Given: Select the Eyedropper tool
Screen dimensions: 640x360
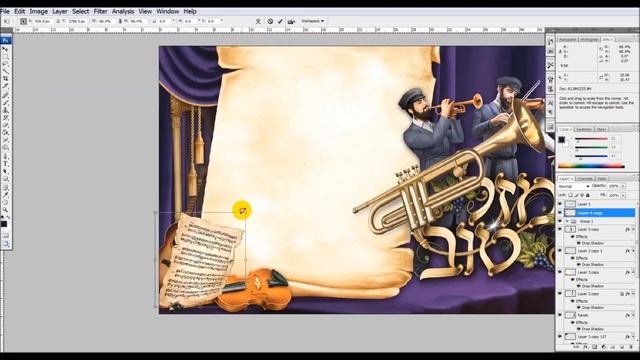Looking at the screenshot, I should [6, 194].
